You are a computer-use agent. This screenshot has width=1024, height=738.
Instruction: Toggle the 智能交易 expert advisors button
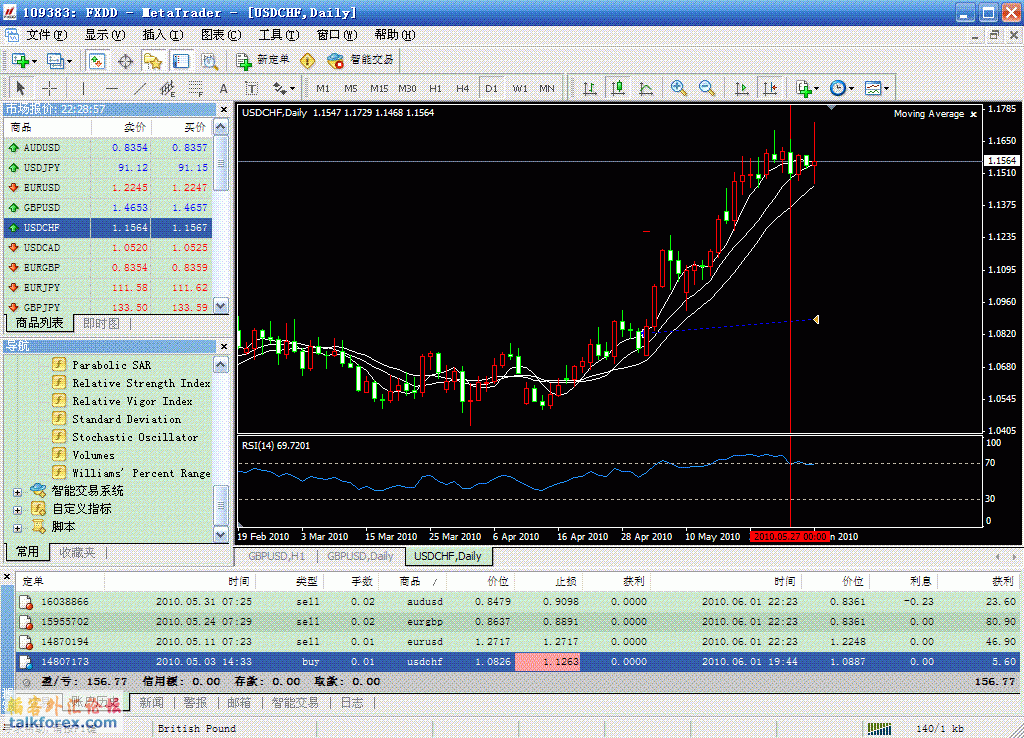(360, 60)
